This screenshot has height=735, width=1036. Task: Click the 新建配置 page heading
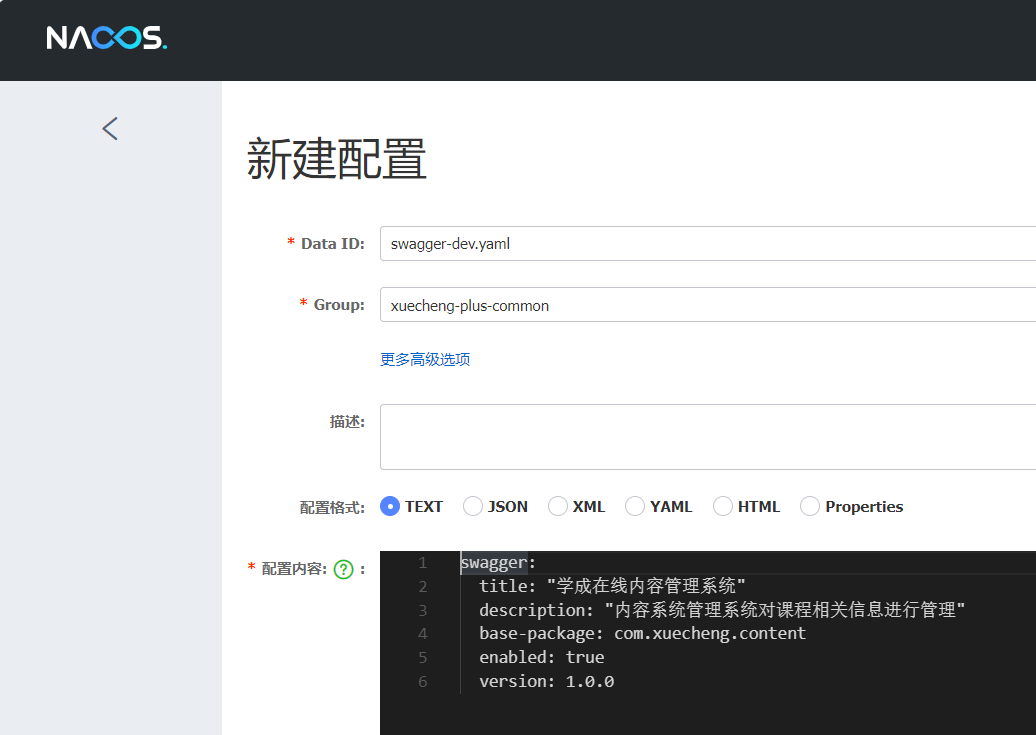pyautogui.click(x=336, y=159)
